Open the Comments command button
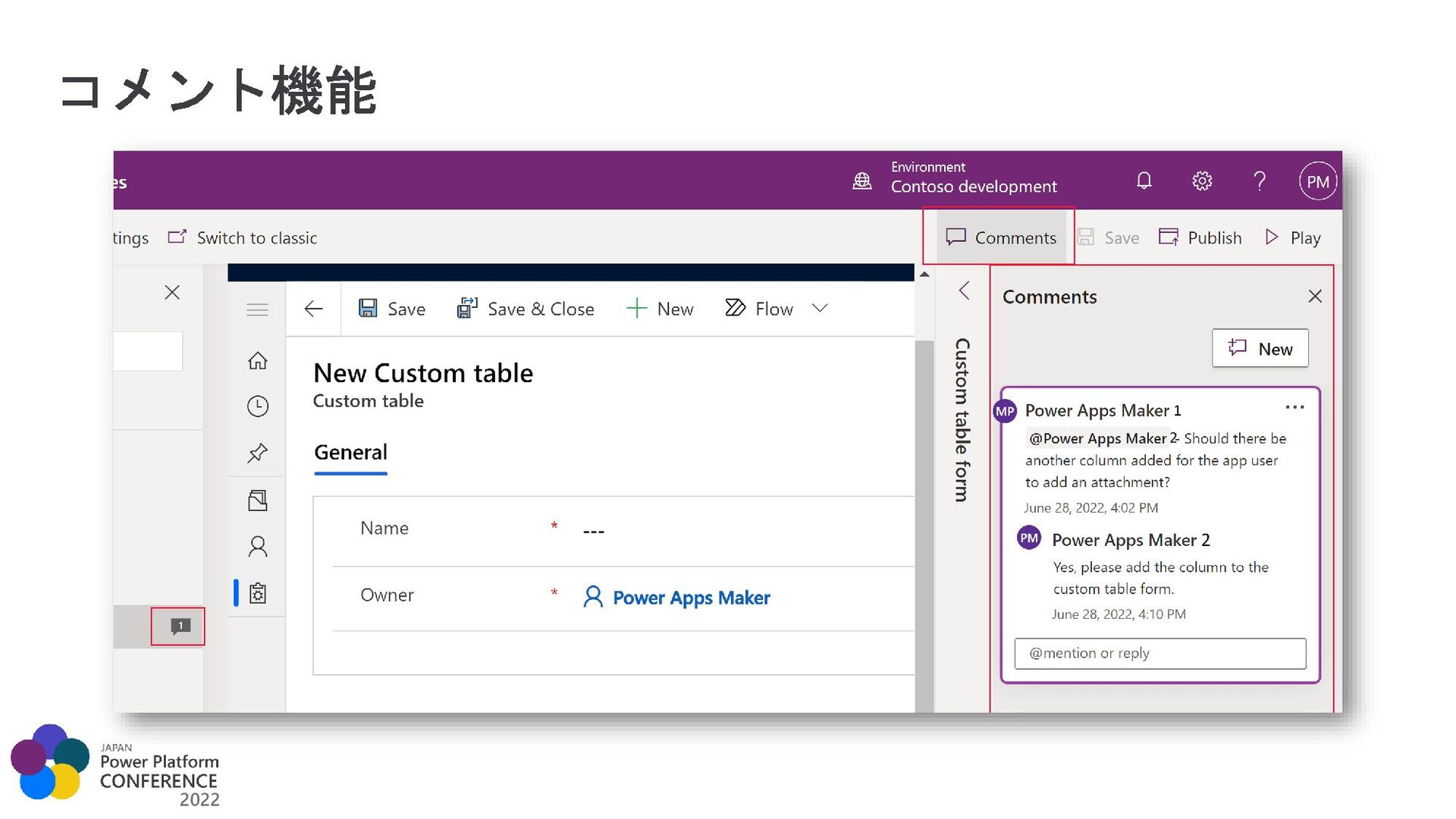 point(1001,237)
